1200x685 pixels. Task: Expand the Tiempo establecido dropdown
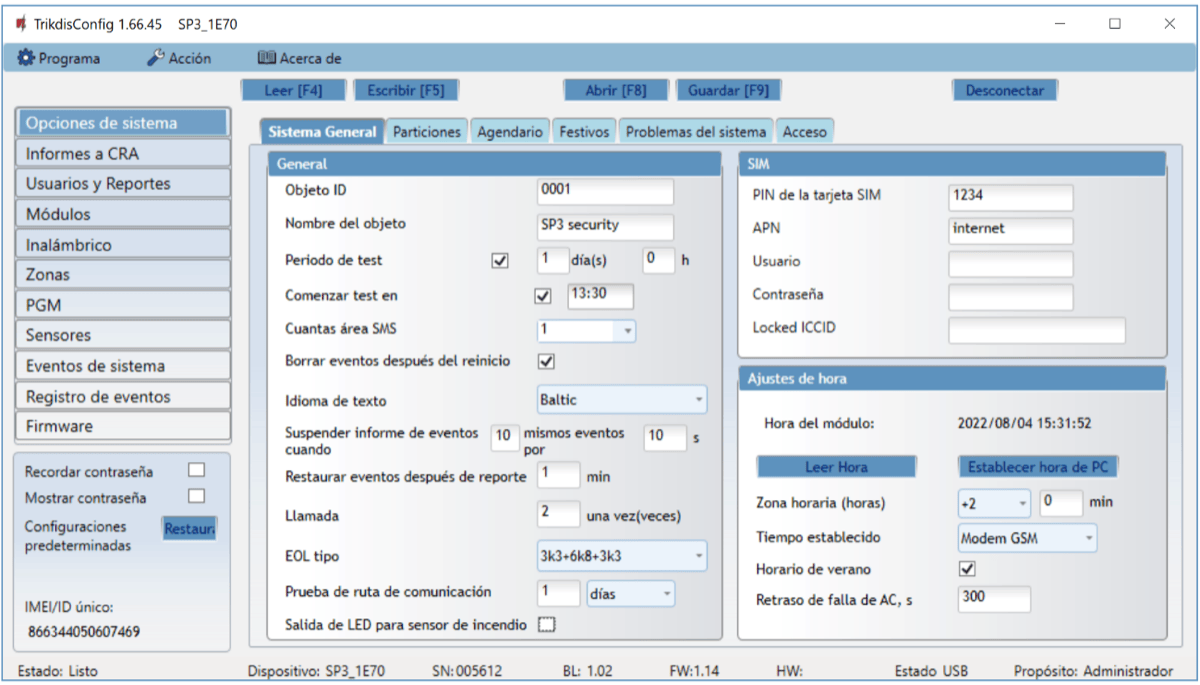(1026, 538)
